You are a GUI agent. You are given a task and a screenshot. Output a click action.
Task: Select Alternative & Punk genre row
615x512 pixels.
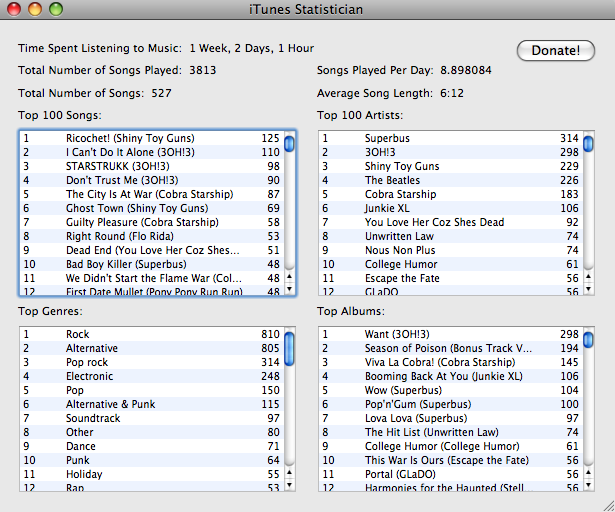coord(152,404)
